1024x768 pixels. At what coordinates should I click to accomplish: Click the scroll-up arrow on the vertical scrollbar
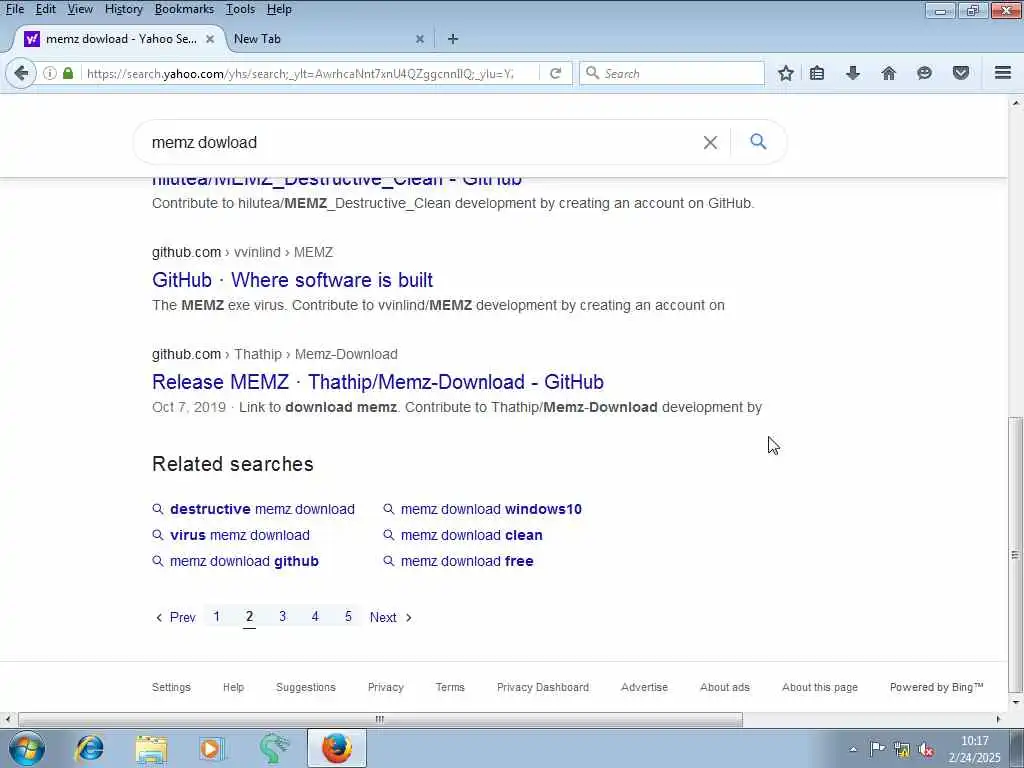point(1016,104)
